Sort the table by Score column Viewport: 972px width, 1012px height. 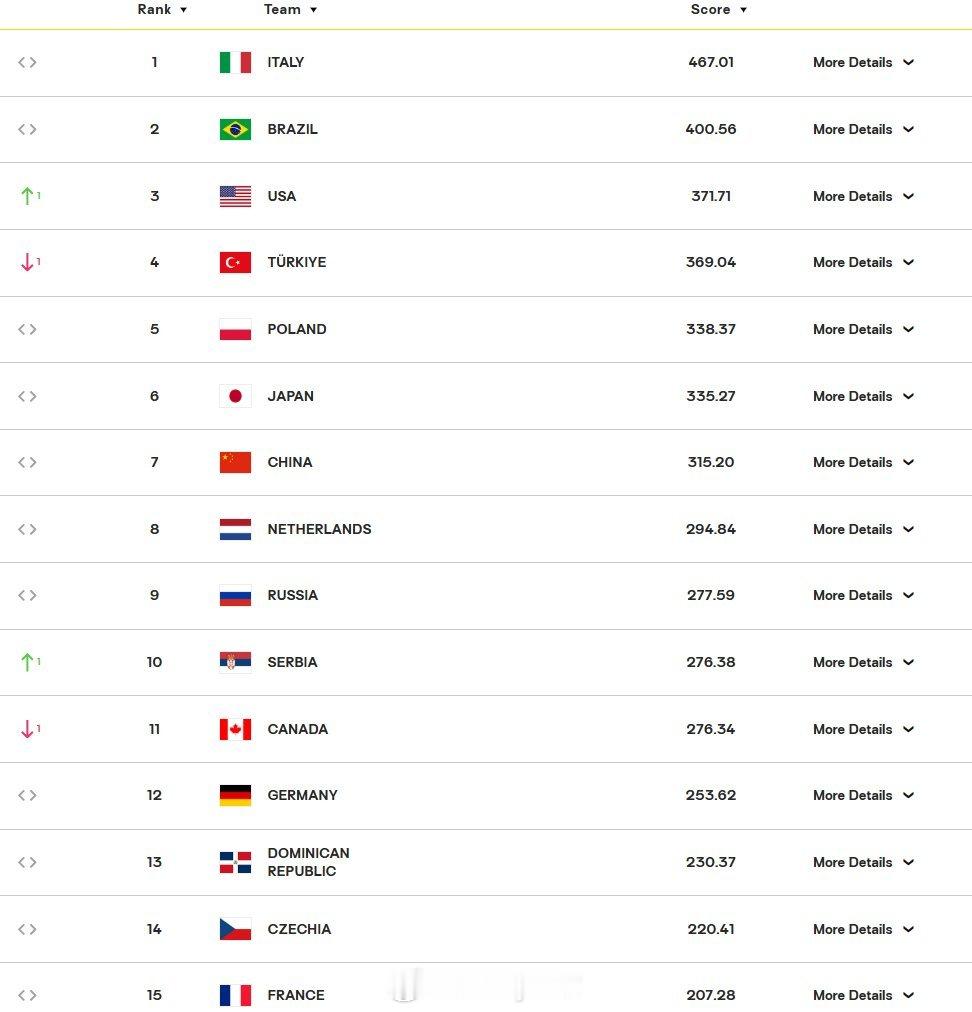(x=718, y=10)
